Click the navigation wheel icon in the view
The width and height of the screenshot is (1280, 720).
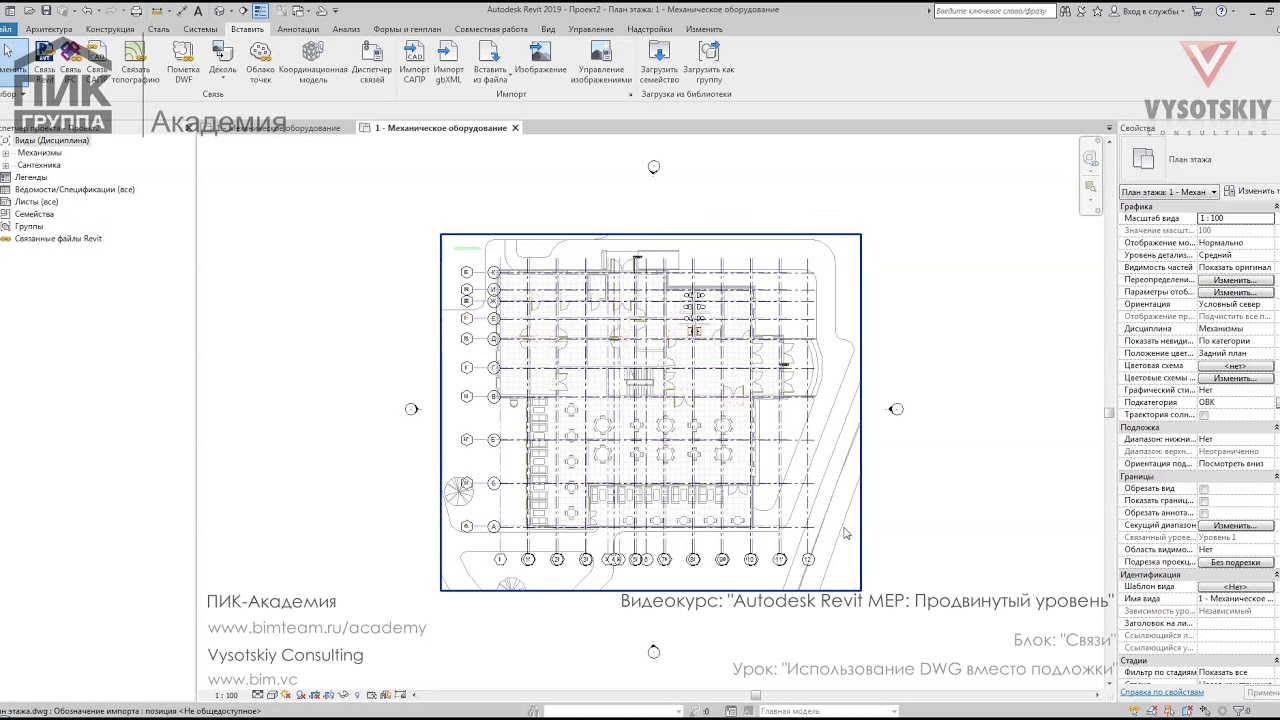[x=1091, y=158]
